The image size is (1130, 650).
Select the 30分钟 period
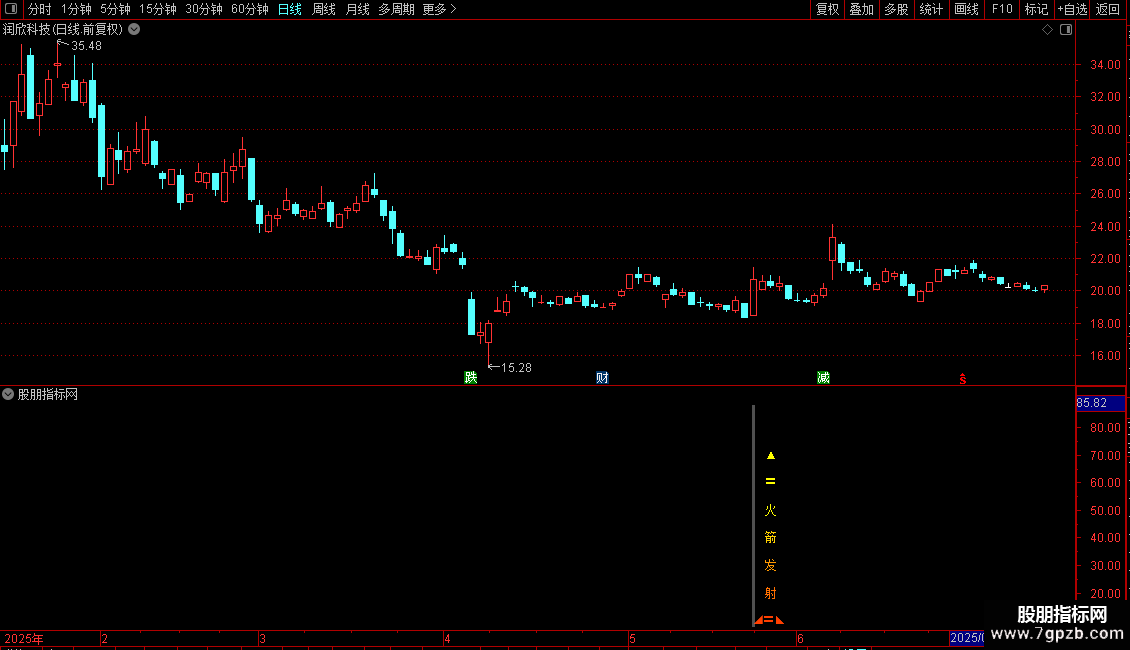click(204, 9)
